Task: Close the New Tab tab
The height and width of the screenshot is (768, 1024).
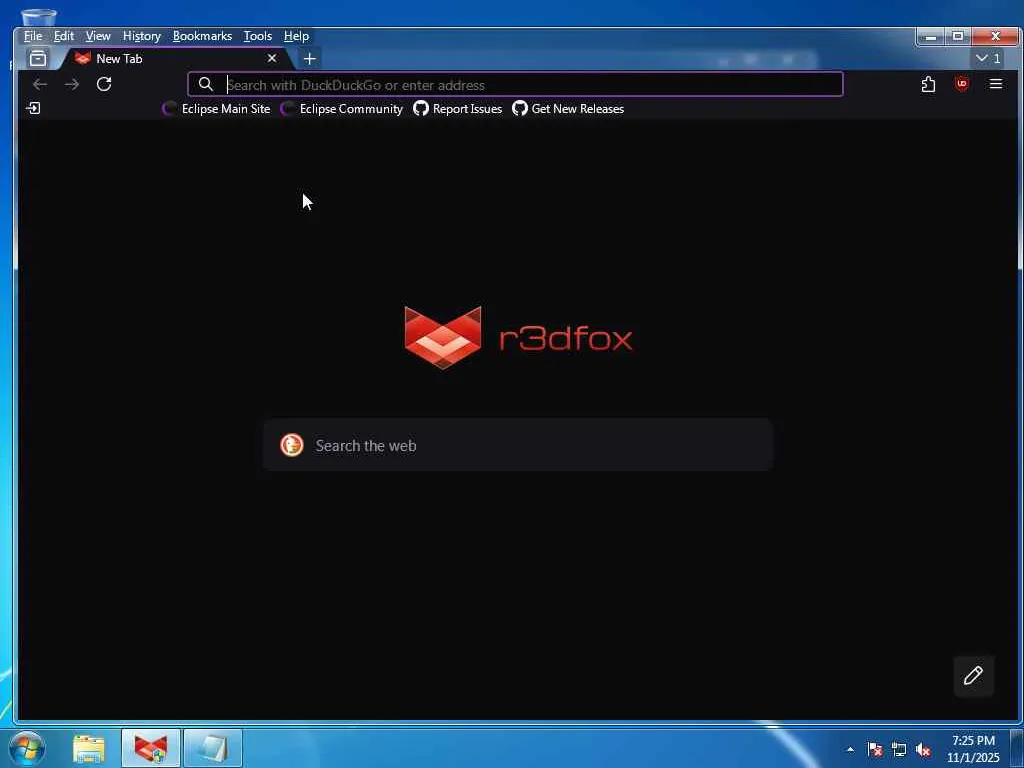Action: [272, 58]
